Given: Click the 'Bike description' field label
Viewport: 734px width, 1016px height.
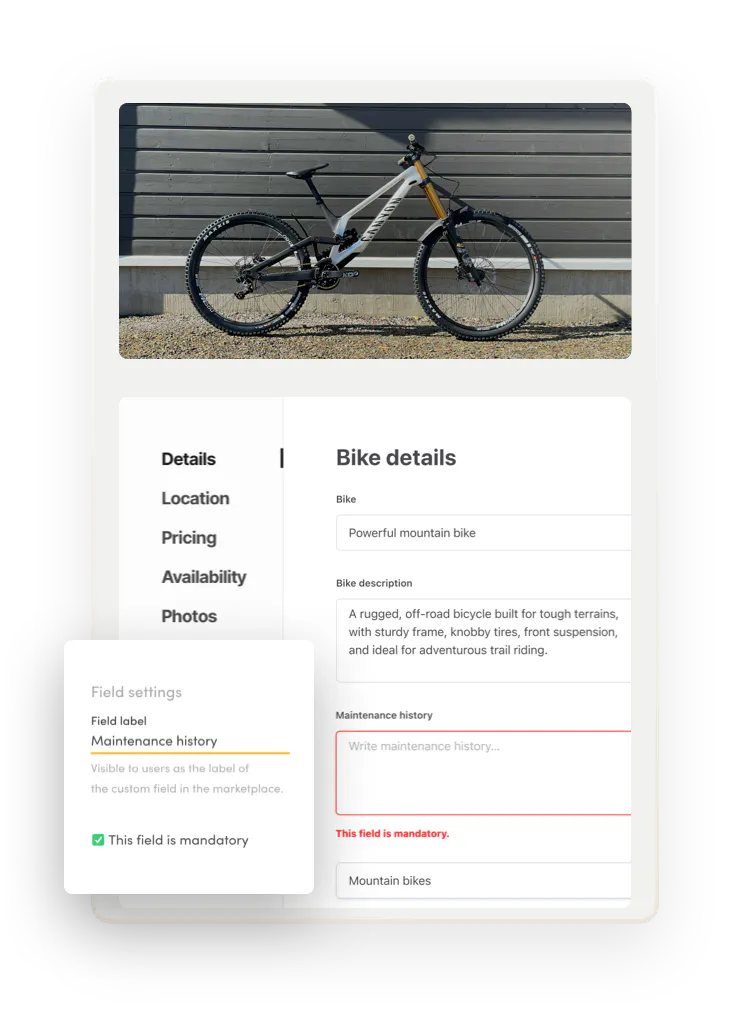Looking at the screenshot, I should [374, 583].
